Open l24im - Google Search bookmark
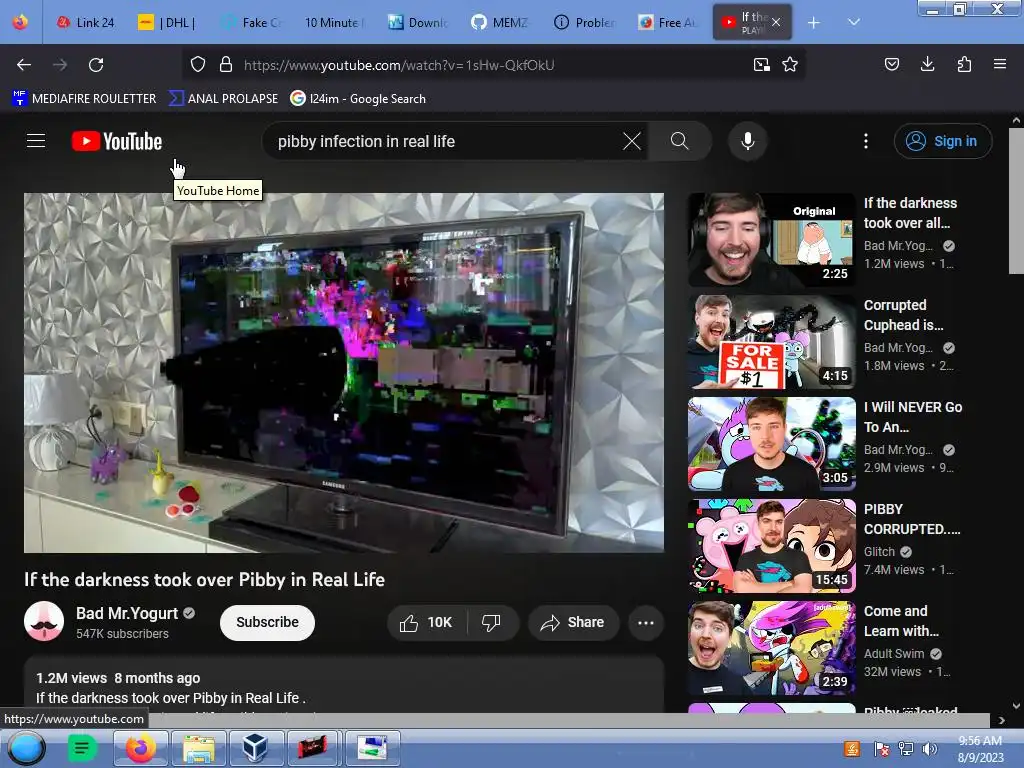Image resolution: width=1024 pixels, height=768 pixels. coord(358,99)
